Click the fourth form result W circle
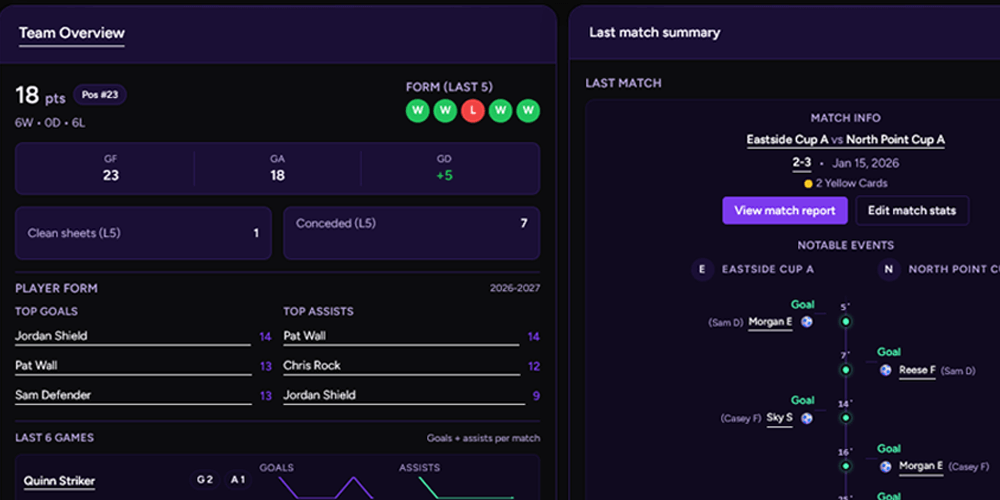Image resolution: width=1000 pixels, height=500 pixels. [501, 110]
